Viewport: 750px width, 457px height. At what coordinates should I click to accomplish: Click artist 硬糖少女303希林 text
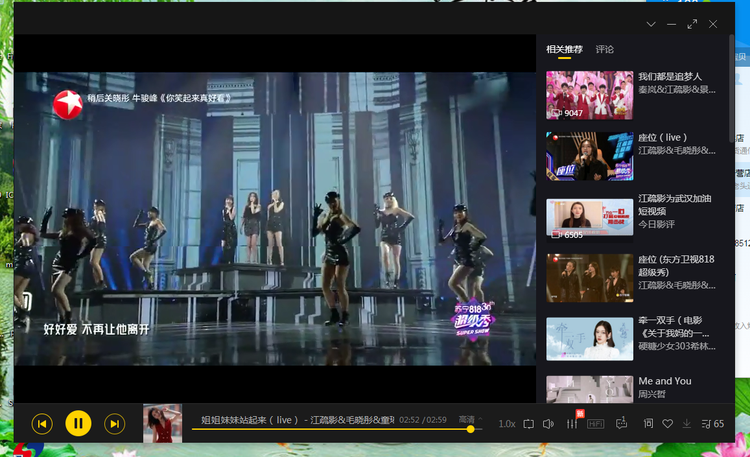pos(677,346)
